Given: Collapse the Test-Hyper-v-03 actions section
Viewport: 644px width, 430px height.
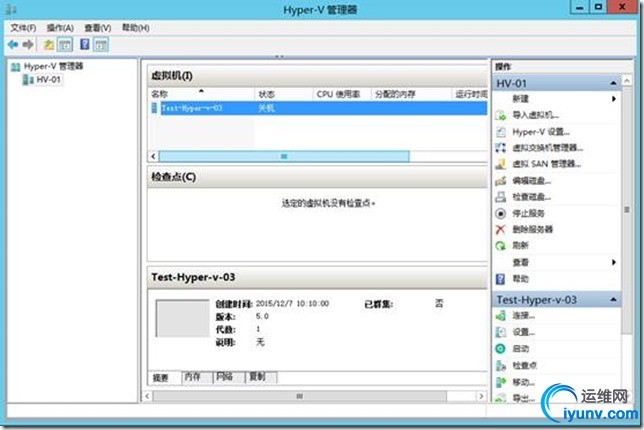Looking at the screenshot, I should 613,300.
